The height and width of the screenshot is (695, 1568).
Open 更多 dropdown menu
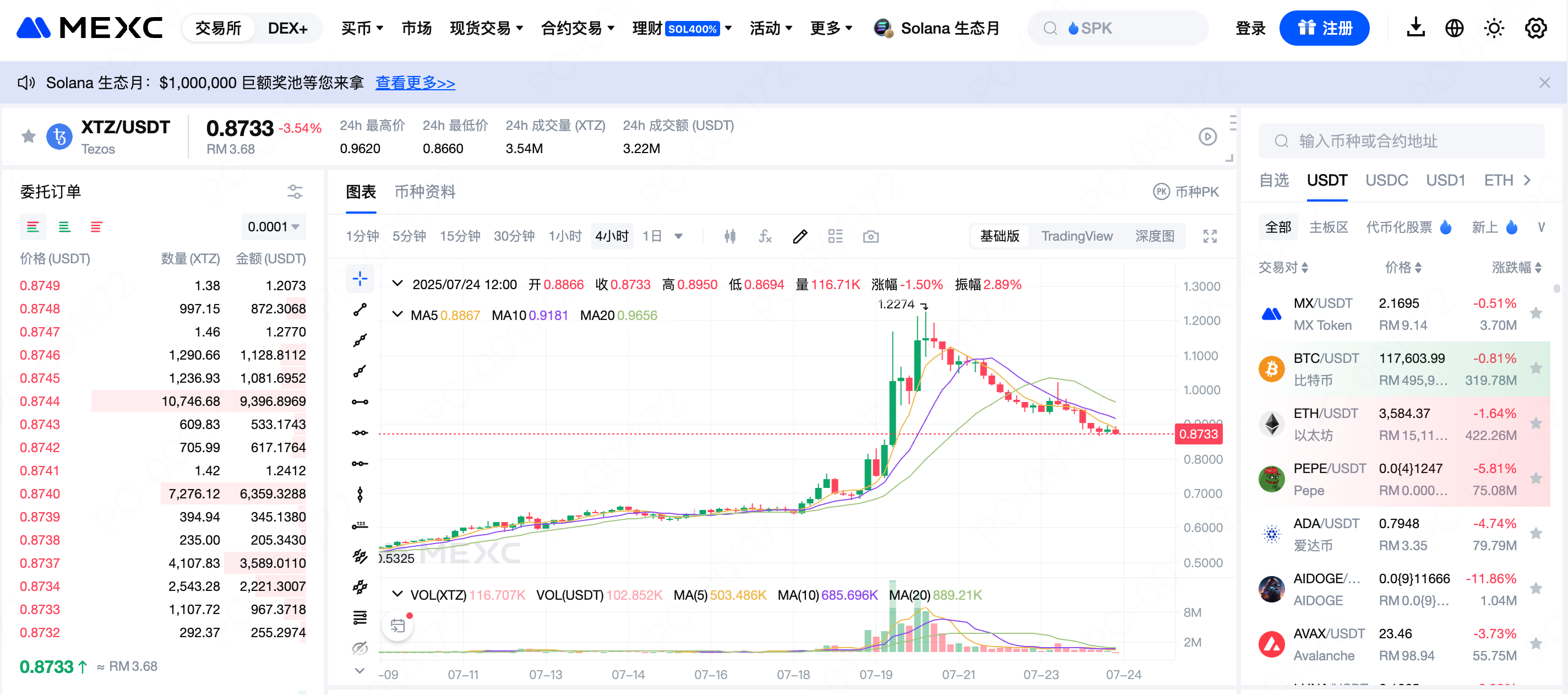click(x=831, y=28)
